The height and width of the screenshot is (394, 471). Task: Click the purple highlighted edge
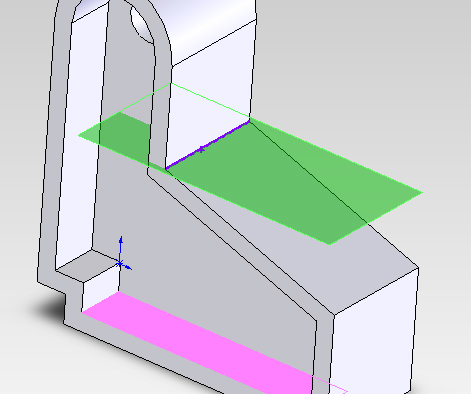pos(208,145)
